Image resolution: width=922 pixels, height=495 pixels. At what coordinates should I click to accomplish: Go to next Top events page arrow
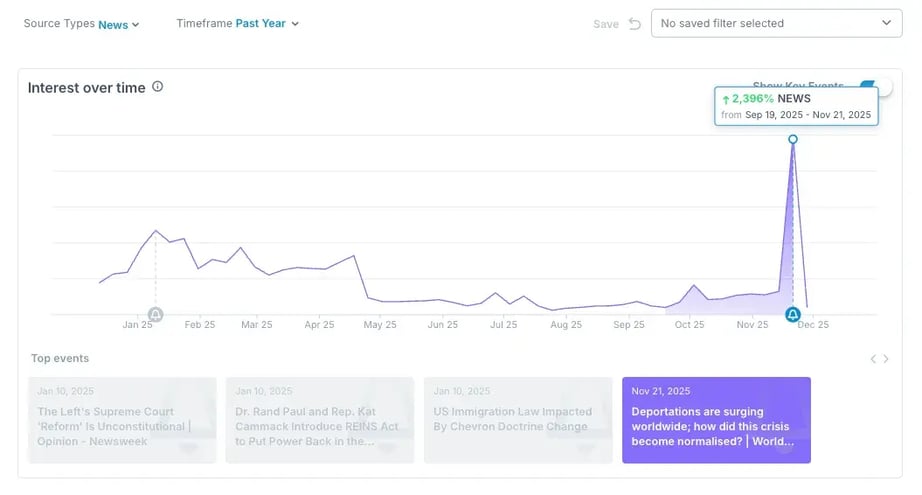click(x=886, y=359)
